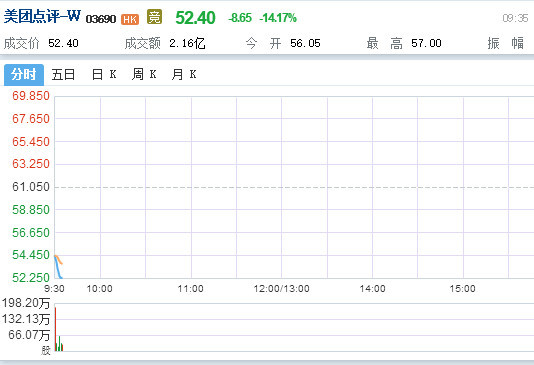Click the y-axis value 63.250
534x365 pixels.
point(31,164)
